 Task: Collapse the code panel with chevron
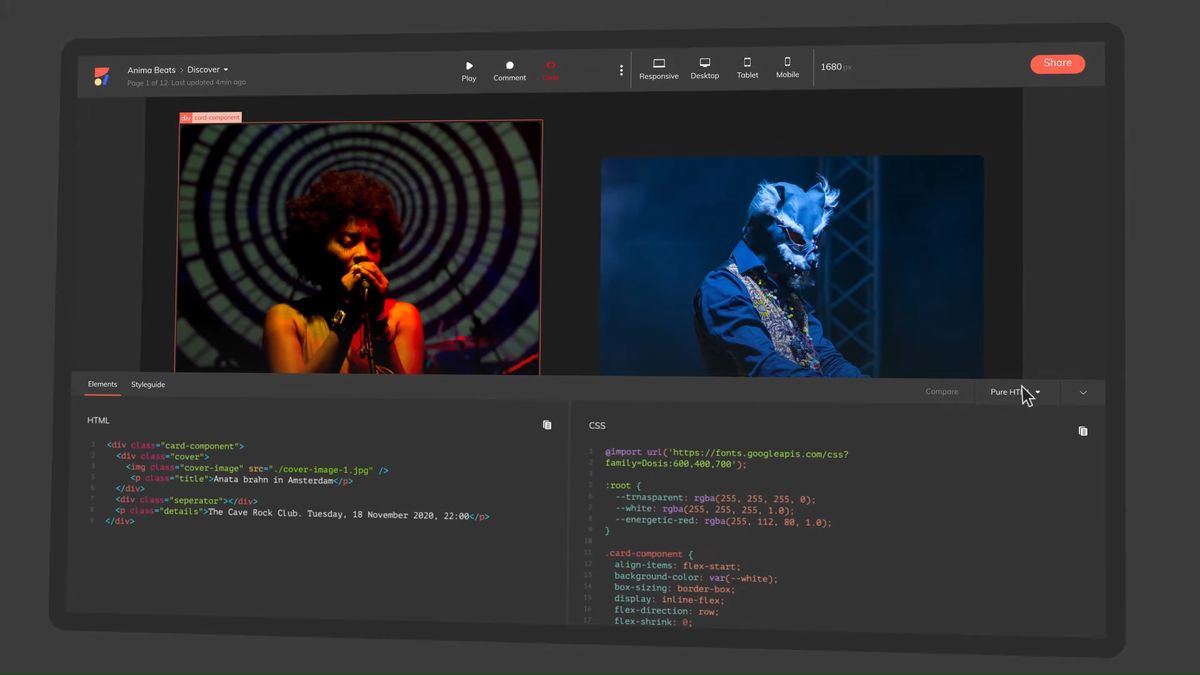[x=1083, y=393]
